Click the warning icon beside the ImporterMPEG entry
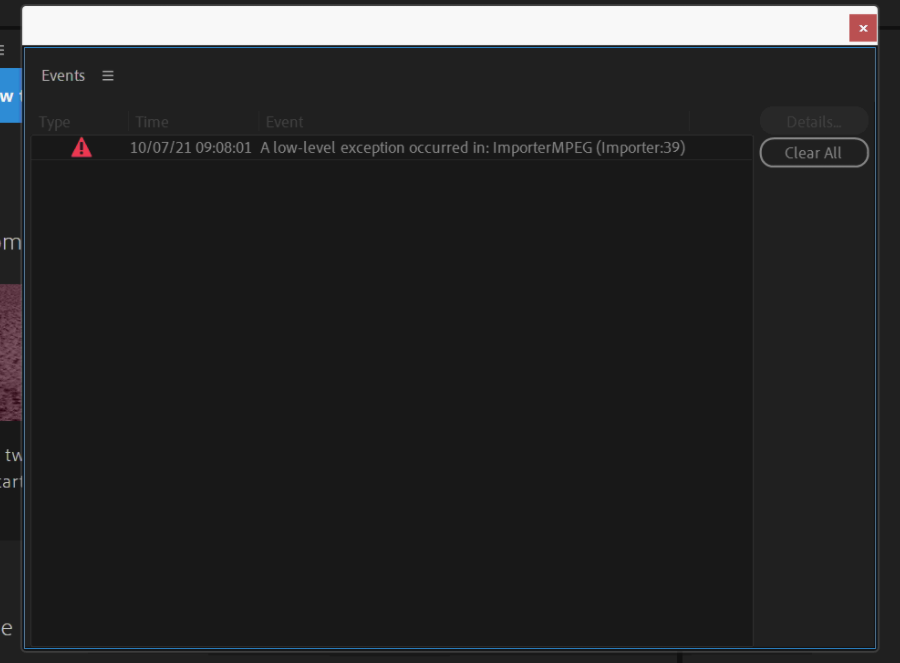This screenshot has height=663, width=900. (x=81, y=147)
